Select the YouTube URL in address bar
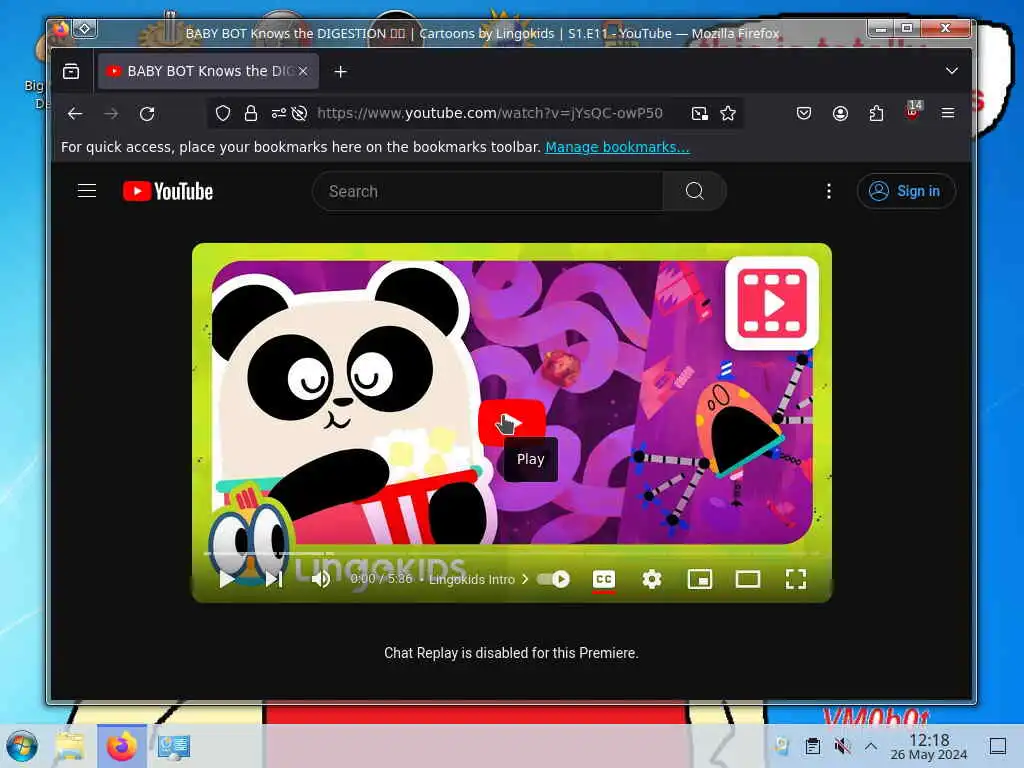1024x768 pixels. [x=490, y=113]
